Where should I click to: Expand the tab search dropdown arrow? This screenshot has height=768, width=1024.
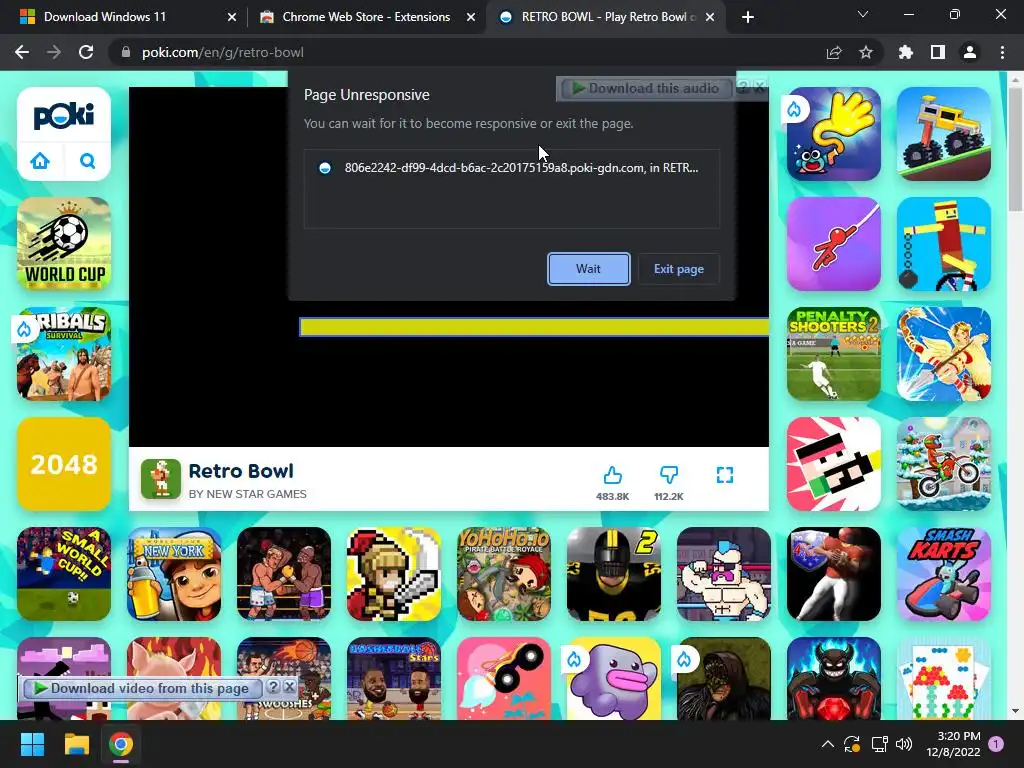point(863,14)
